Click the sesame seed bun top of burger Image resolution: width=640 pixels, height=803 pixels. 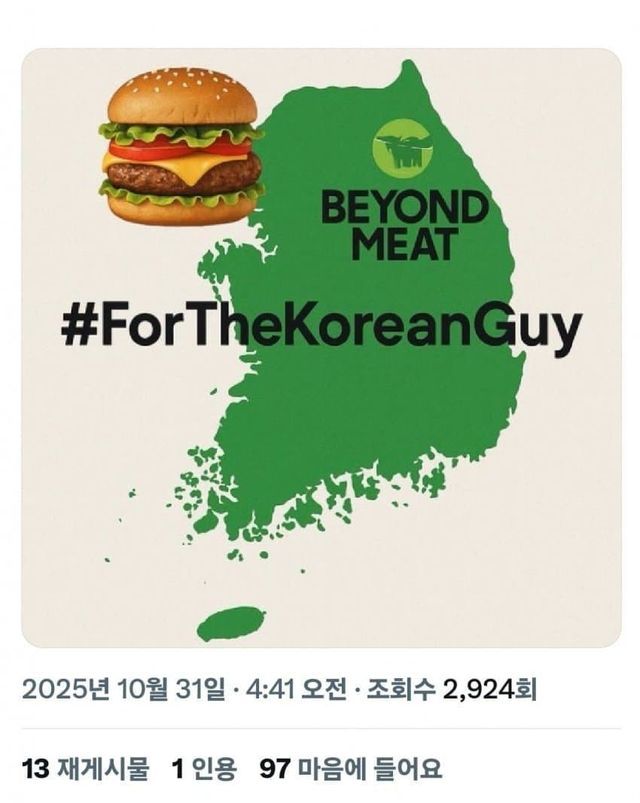(183, 96)
